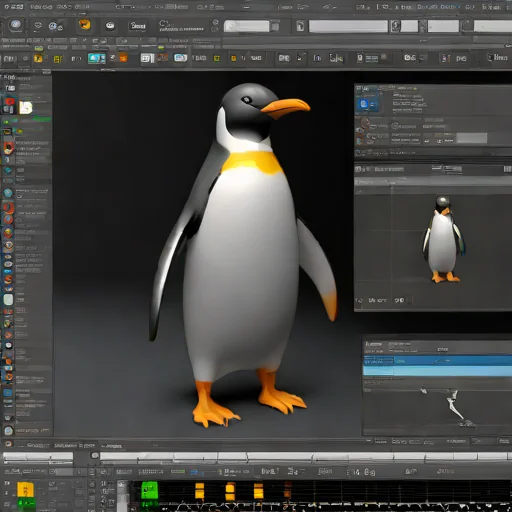
Task: Click the speech bubble icon in the top toolbar
Action: point(110,25)
